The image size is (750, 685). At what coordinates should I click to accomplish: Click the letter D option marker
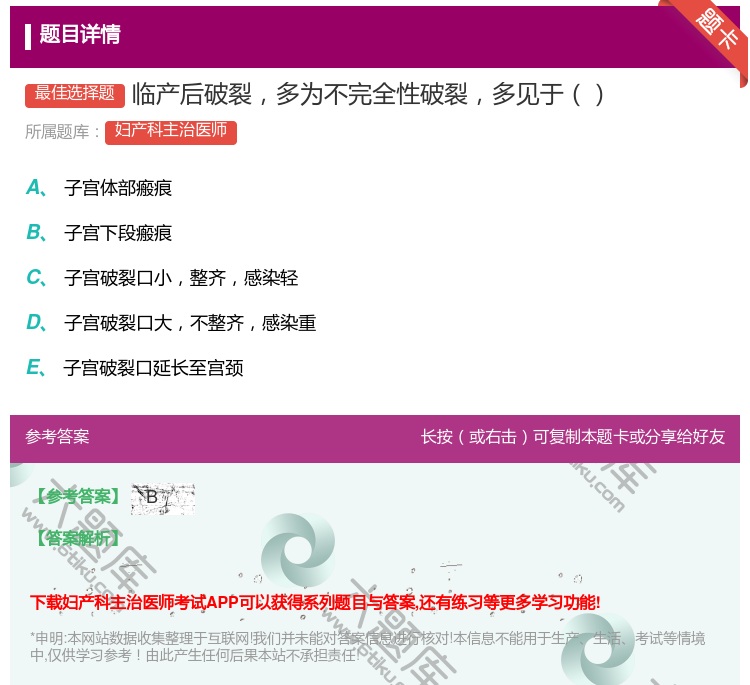click(x=36, y=322)
